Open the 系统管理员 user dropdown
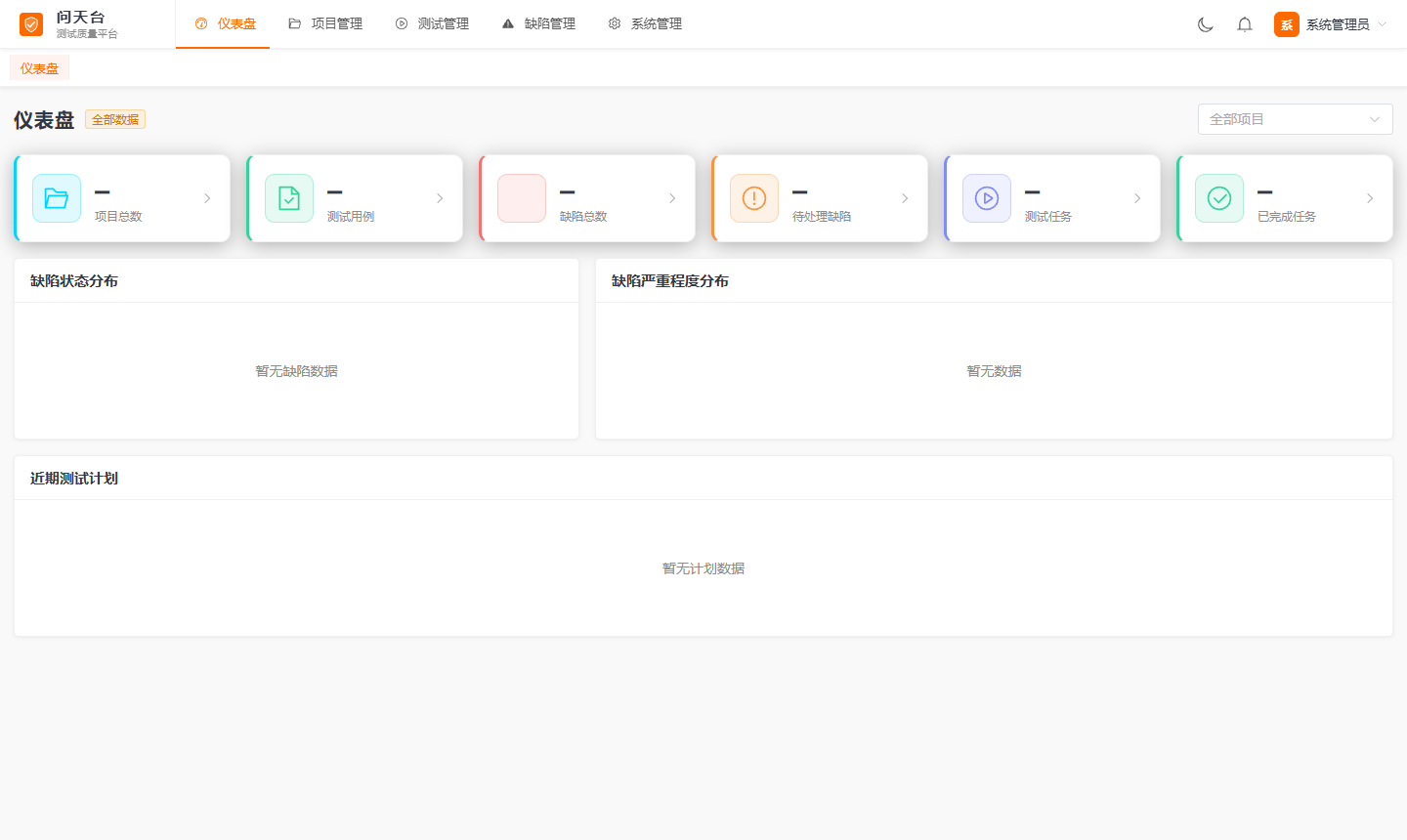Image resolution: width=1407 pixels, height=840 pixels. tap(1330, 24)
